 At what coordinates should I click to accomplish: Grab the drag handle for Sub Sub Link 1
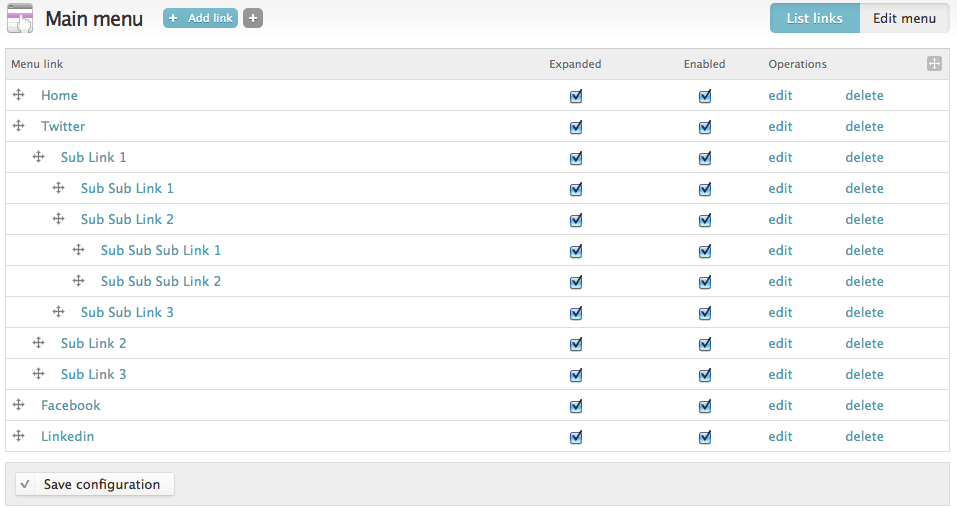click(x=59, y=188)
